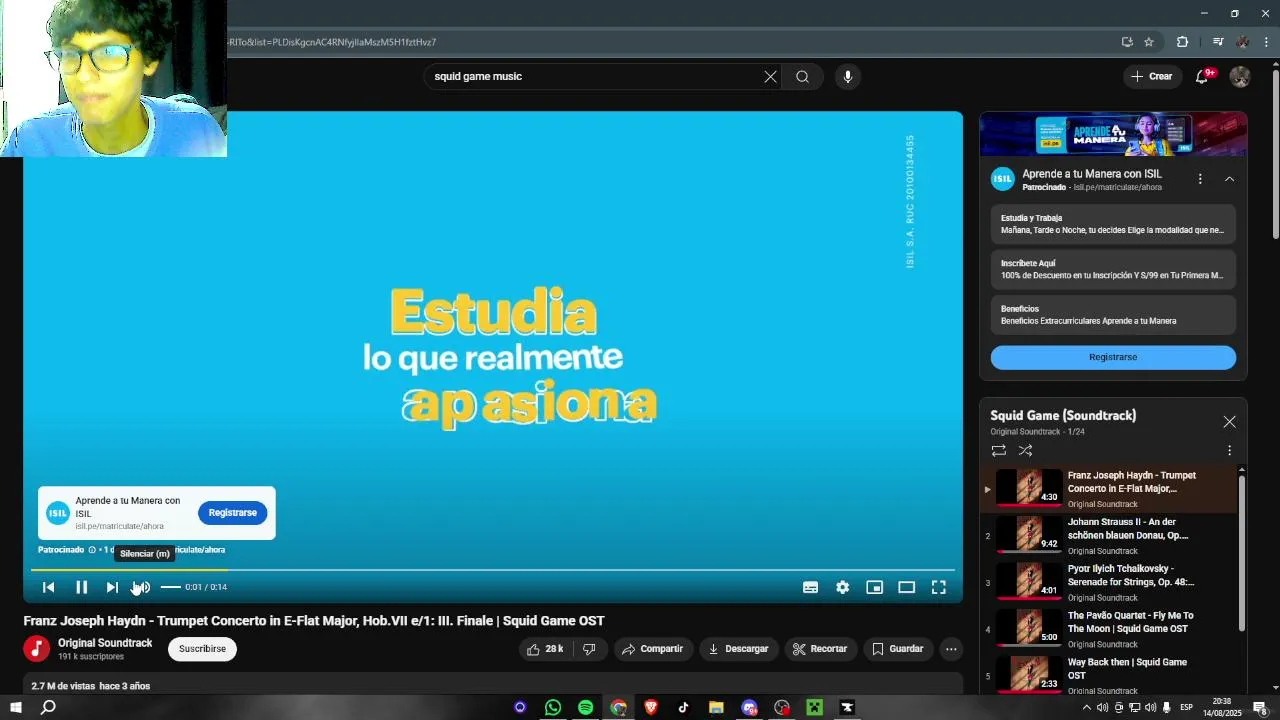Skip to the next video in playlist
Image resolution: width=1280 pixels, height=720 pixels.
point(112,588)
